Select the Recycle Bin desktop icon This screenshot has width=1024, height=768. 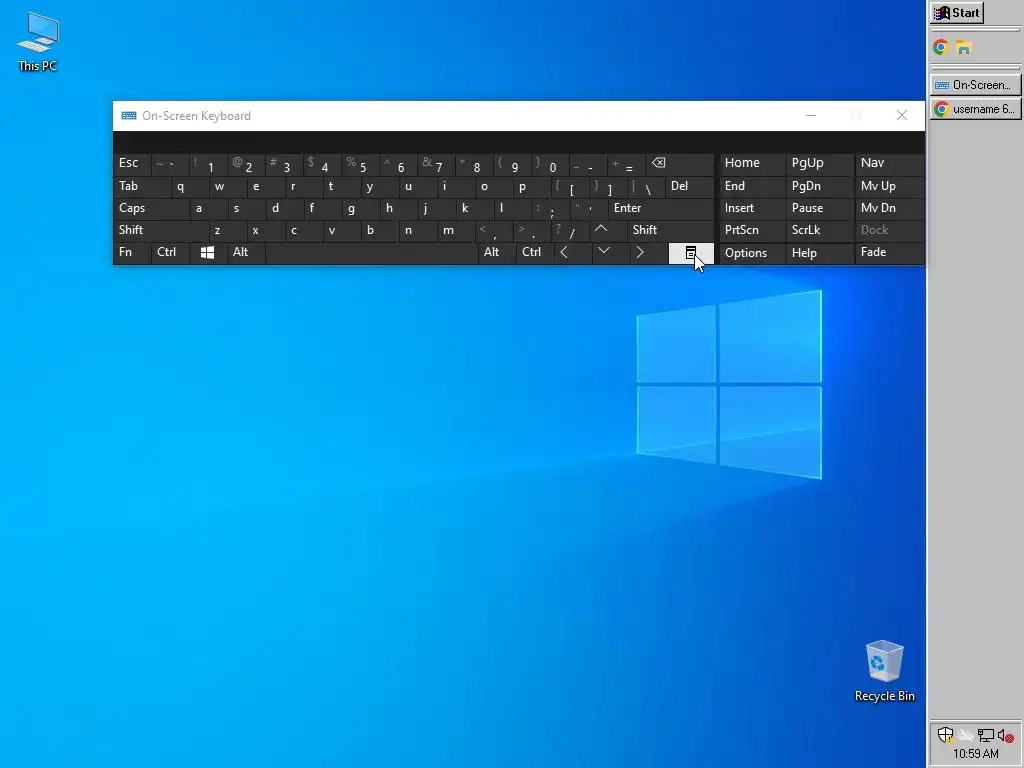click(885, 671)
